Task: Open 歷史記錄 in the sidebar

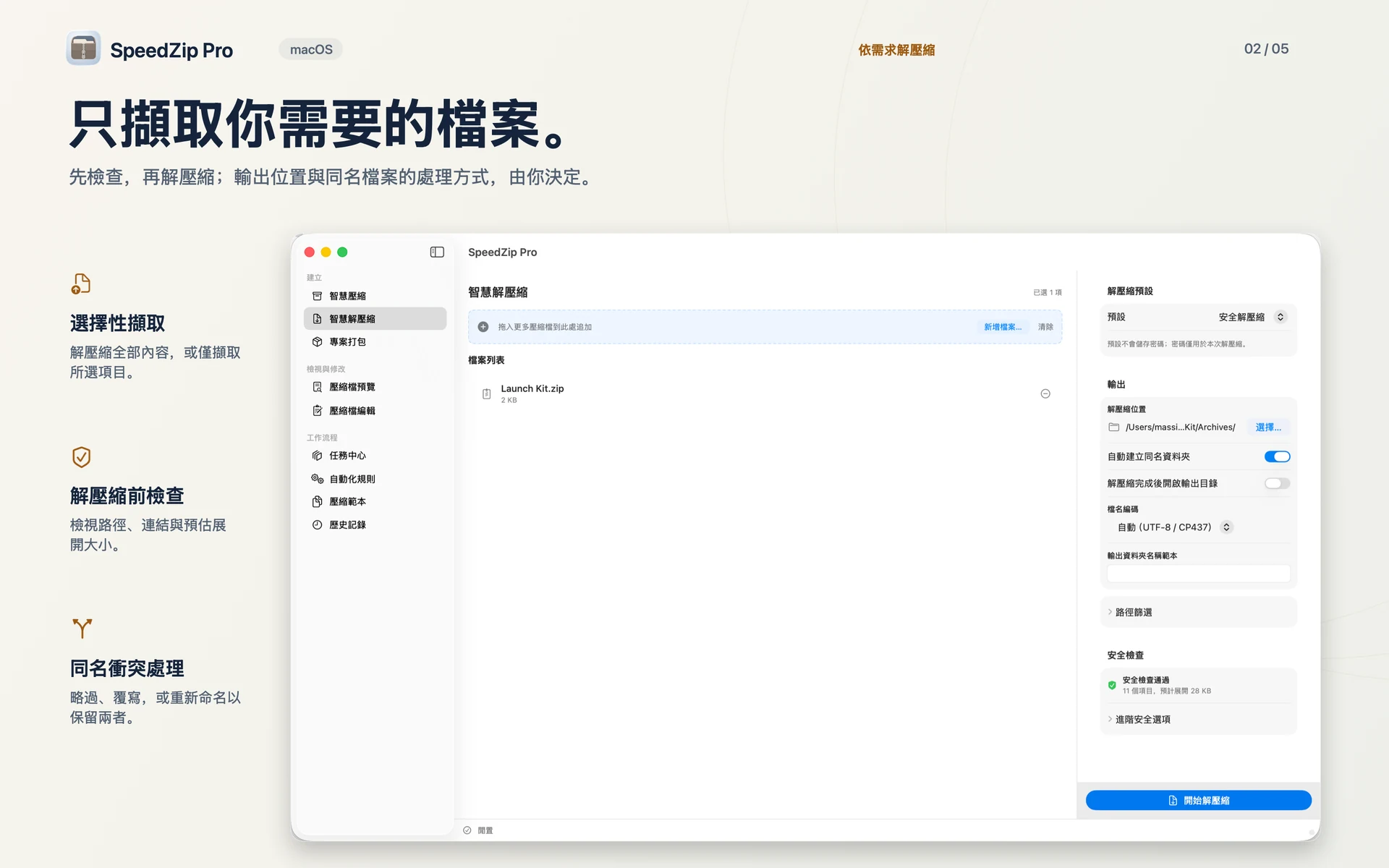Action: (x=375, y=524)
